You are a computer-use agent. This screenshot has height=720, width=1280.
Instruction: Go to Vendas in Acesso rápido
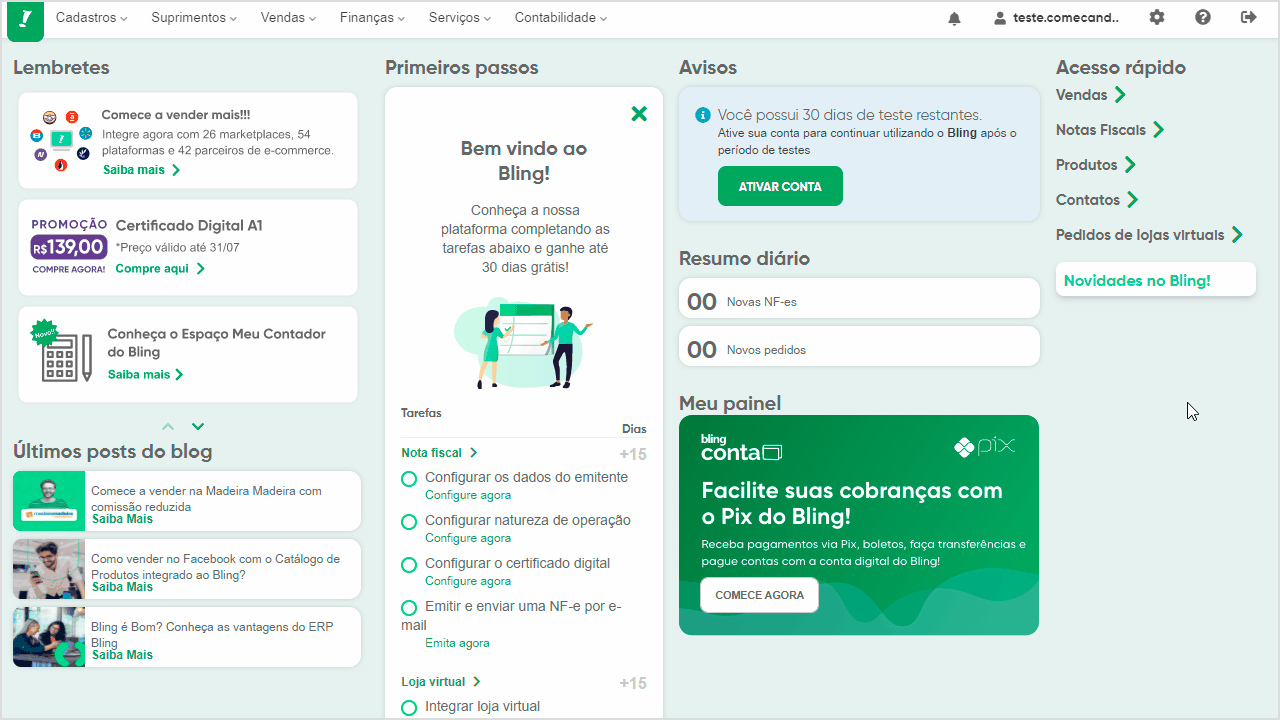point(1091,95)
